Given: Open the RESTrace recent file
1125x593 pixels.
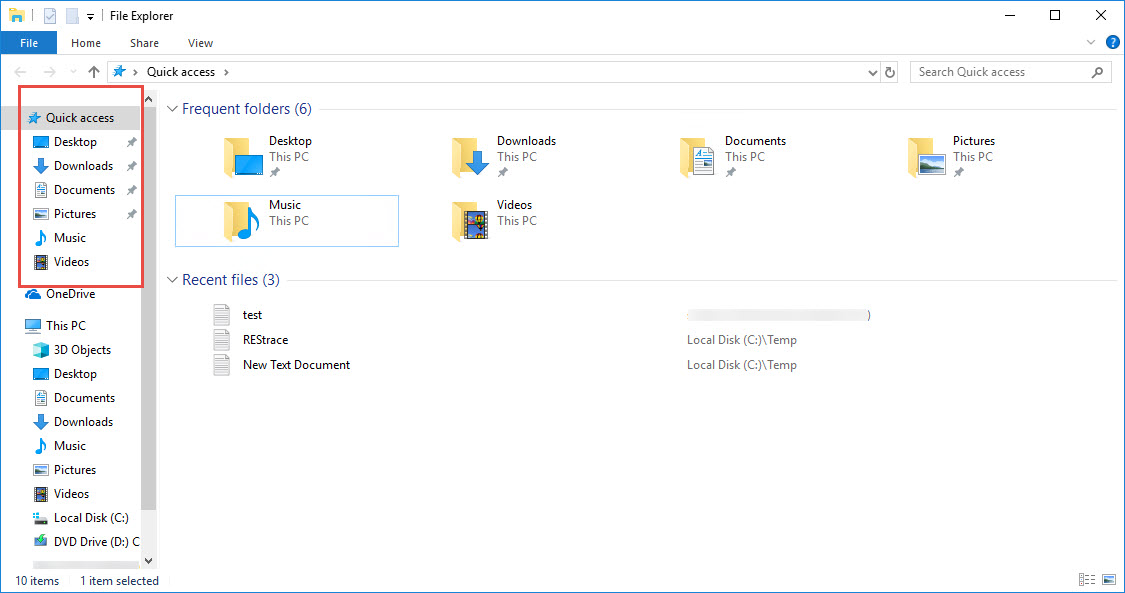Looking at the screenshot, I should 264,339.
